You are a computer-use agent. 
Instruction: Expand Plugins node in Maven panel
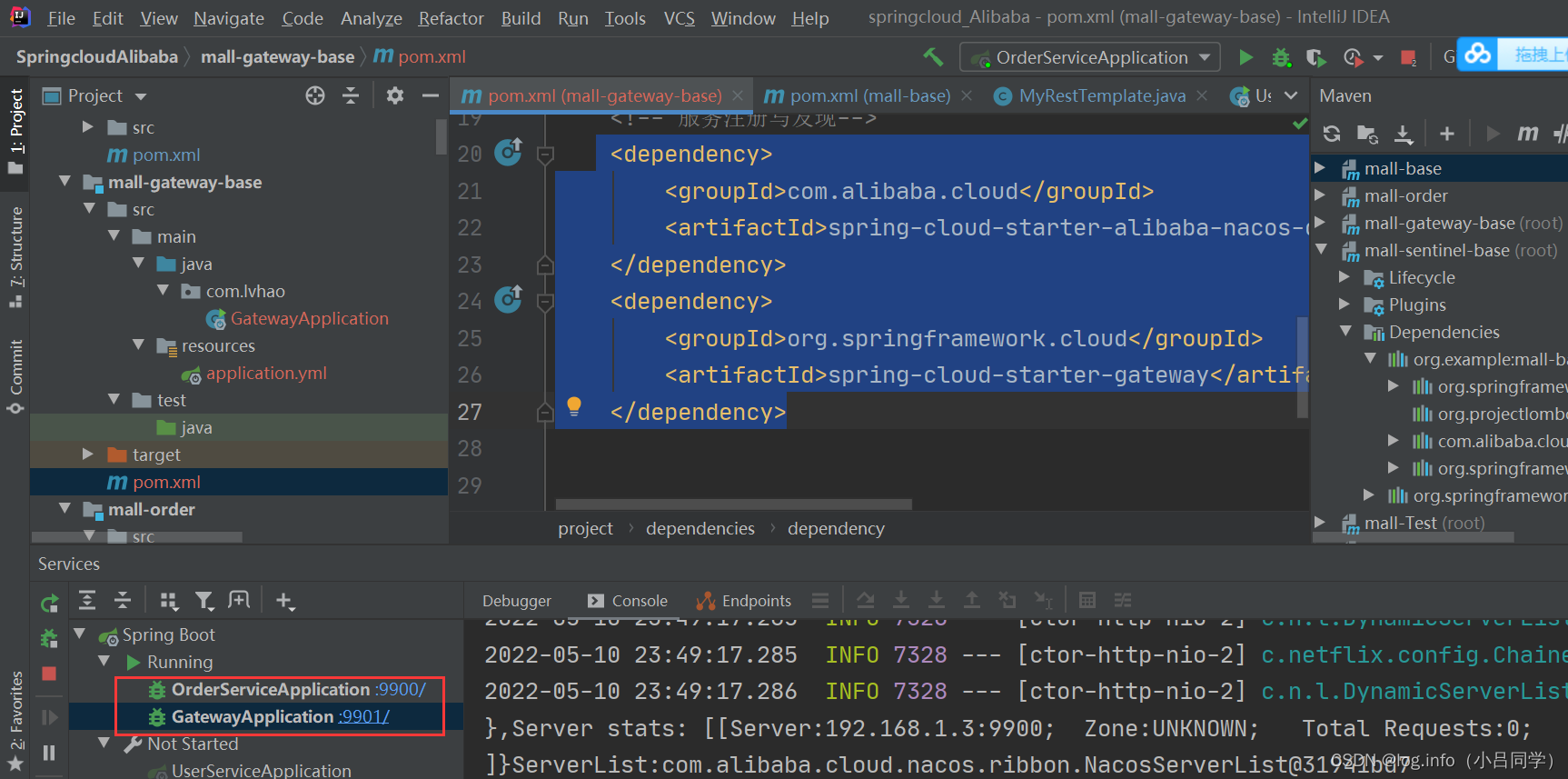[1345, 305]
